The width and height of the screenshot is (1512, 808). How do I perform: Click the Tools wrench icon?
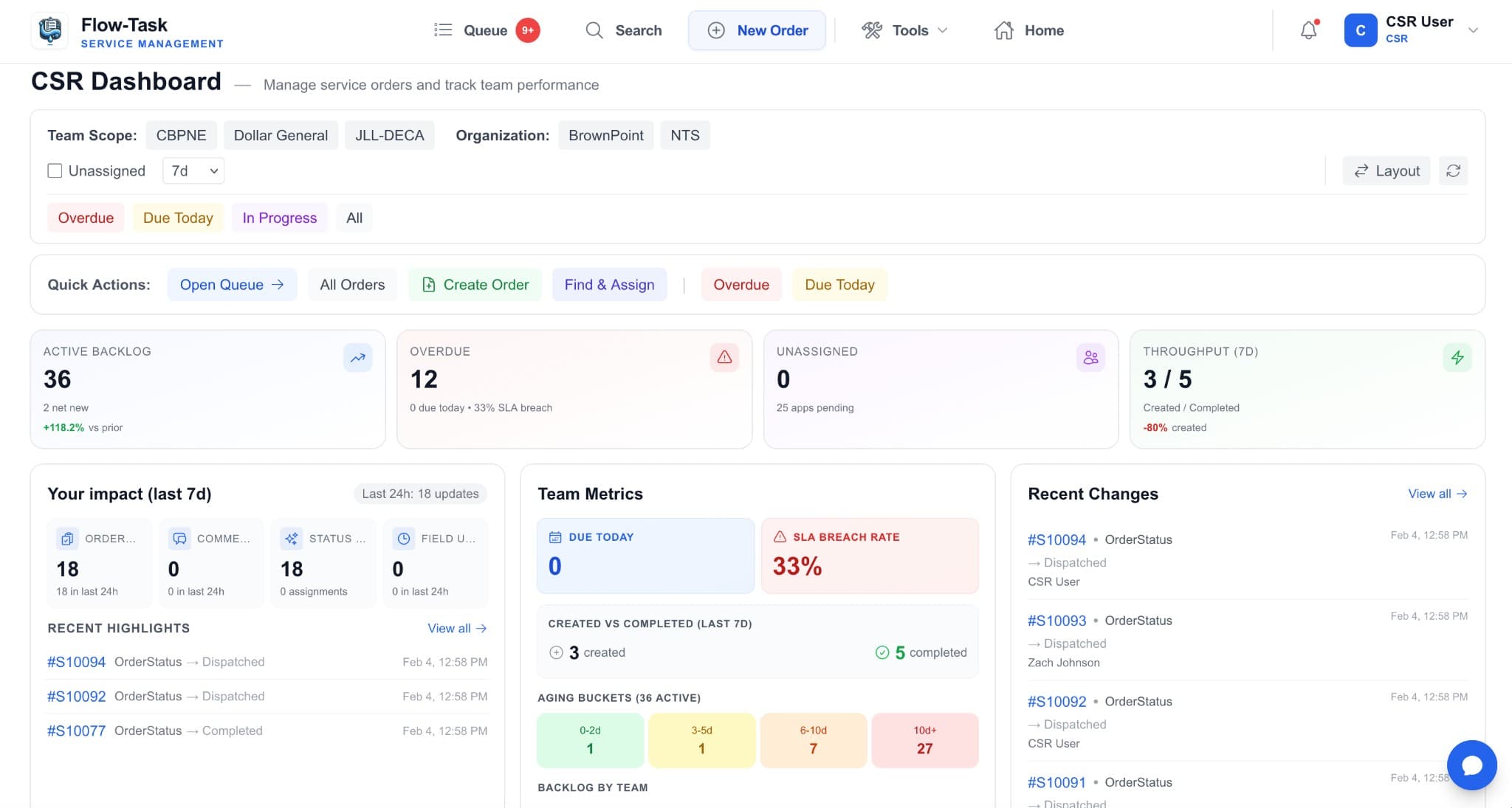pyautogui.click(x=872, y=30)
